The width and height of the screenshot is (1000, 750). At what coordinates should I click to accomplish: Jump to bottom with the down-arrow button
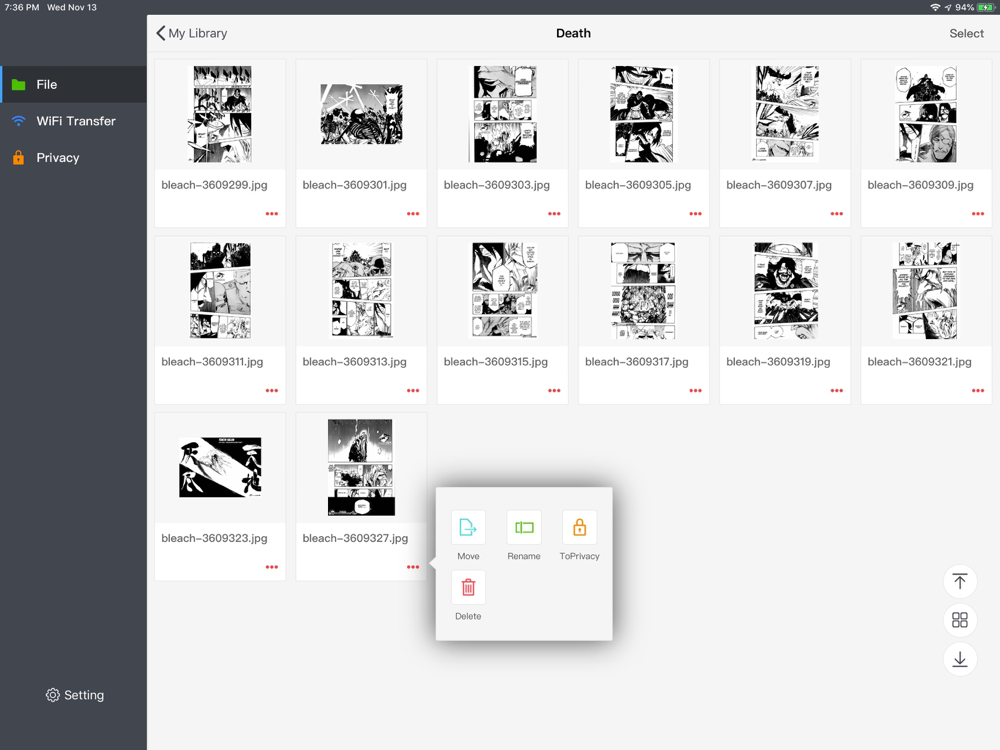coord(960,659)
